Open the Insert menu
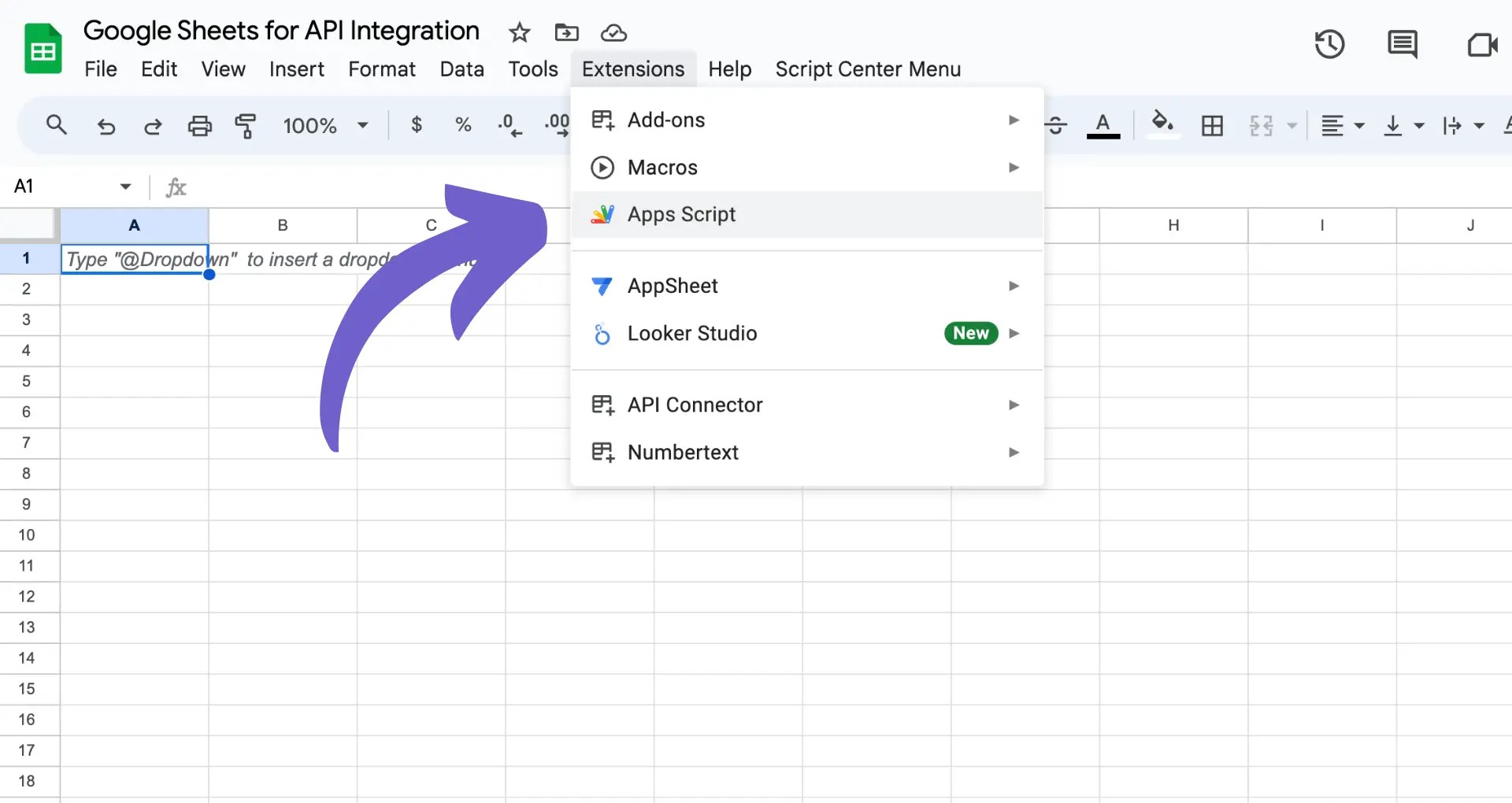This screenshot has width=1512, height=803. [297, 69]
